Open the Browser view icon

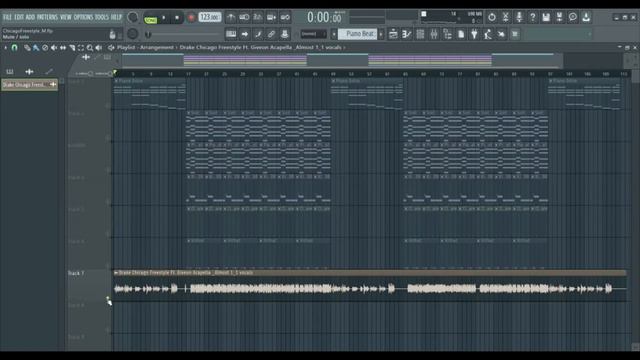447,34
